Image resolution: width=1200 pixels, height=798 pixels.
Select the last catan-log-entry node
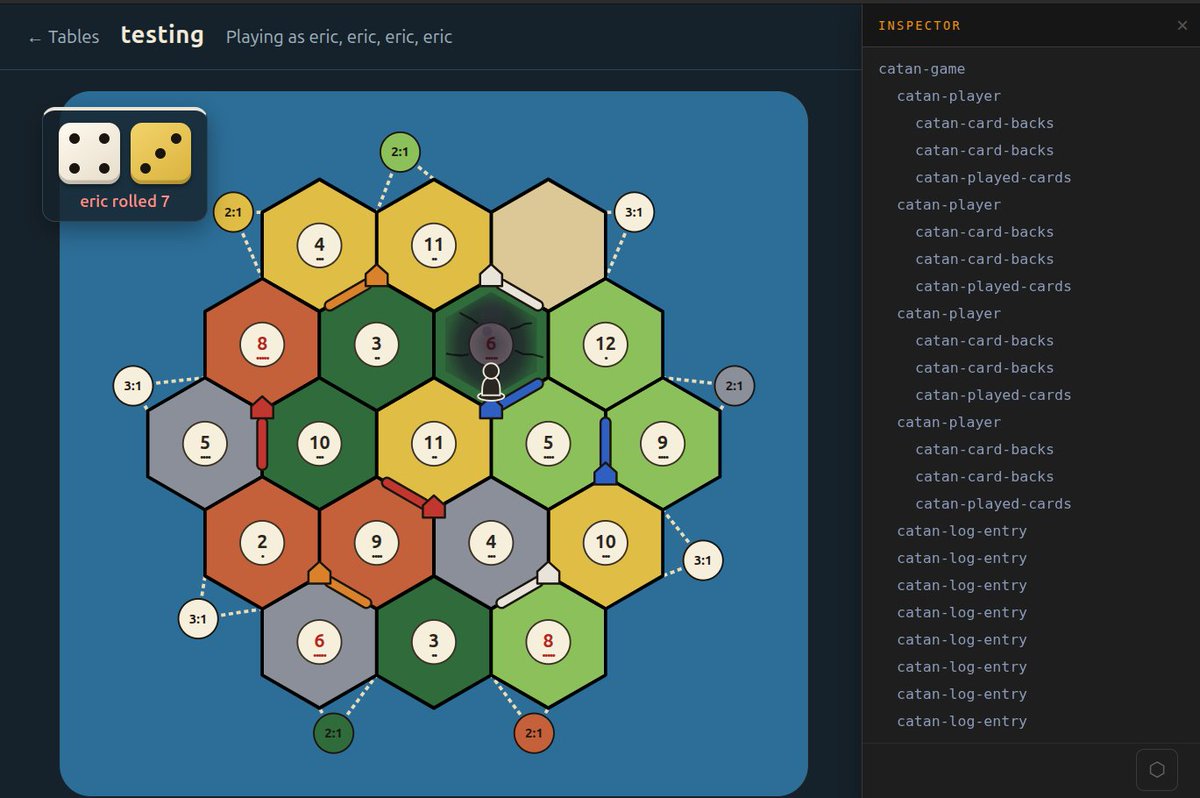coord(962,721)
